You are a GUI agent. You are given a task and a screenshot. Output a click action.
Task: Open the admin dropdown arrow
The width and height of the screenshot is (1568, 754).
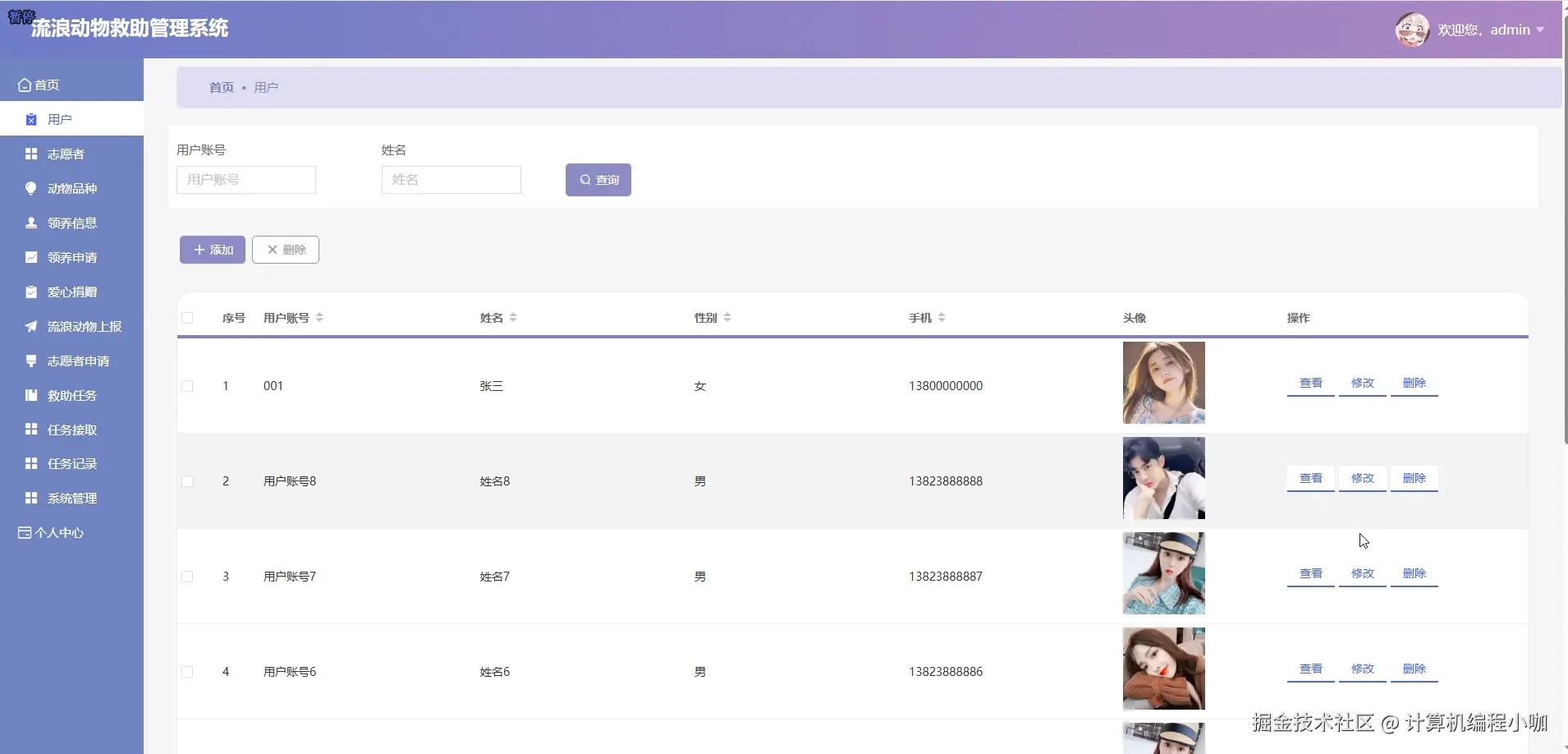[x=1540, y=30]
